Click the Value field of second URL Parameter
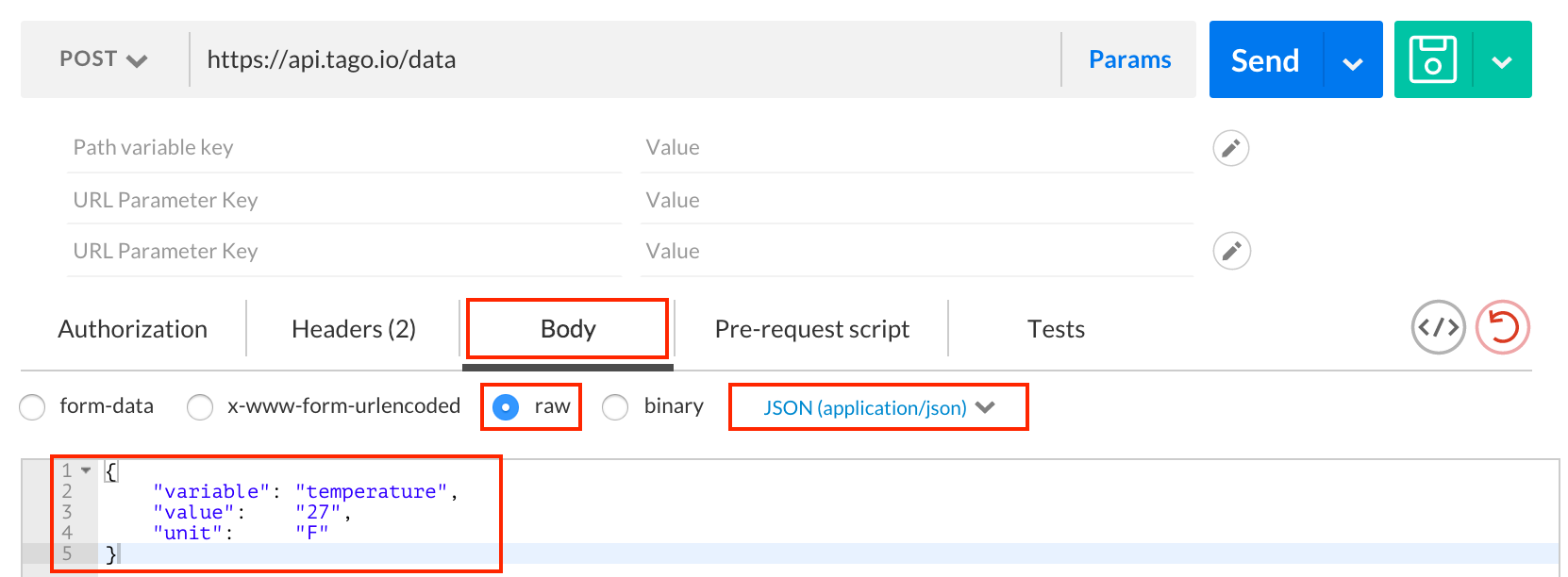This screenshot has width=1568, height=577. 917,251
